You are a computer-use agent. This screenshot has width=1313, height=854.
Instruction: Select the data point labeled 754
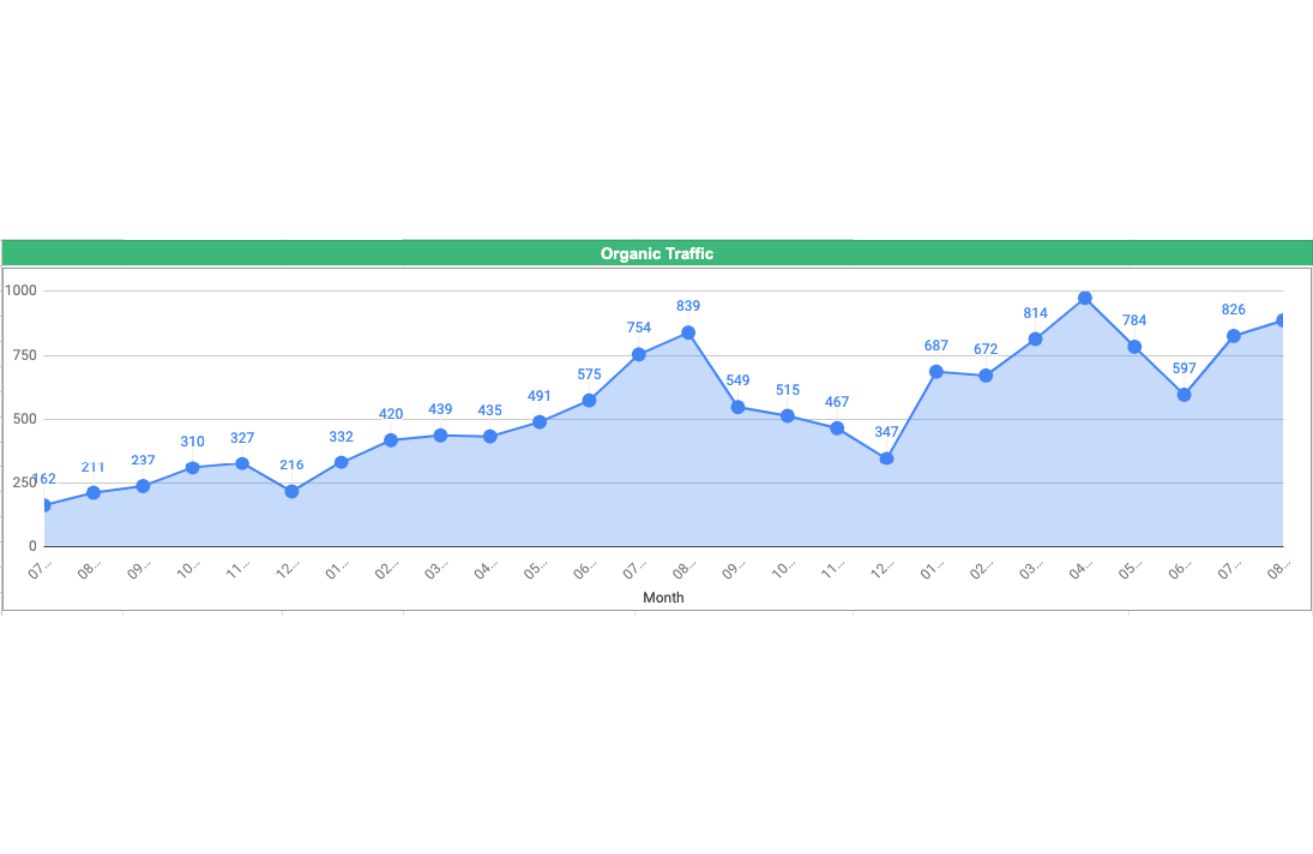(x=639, y=354)
